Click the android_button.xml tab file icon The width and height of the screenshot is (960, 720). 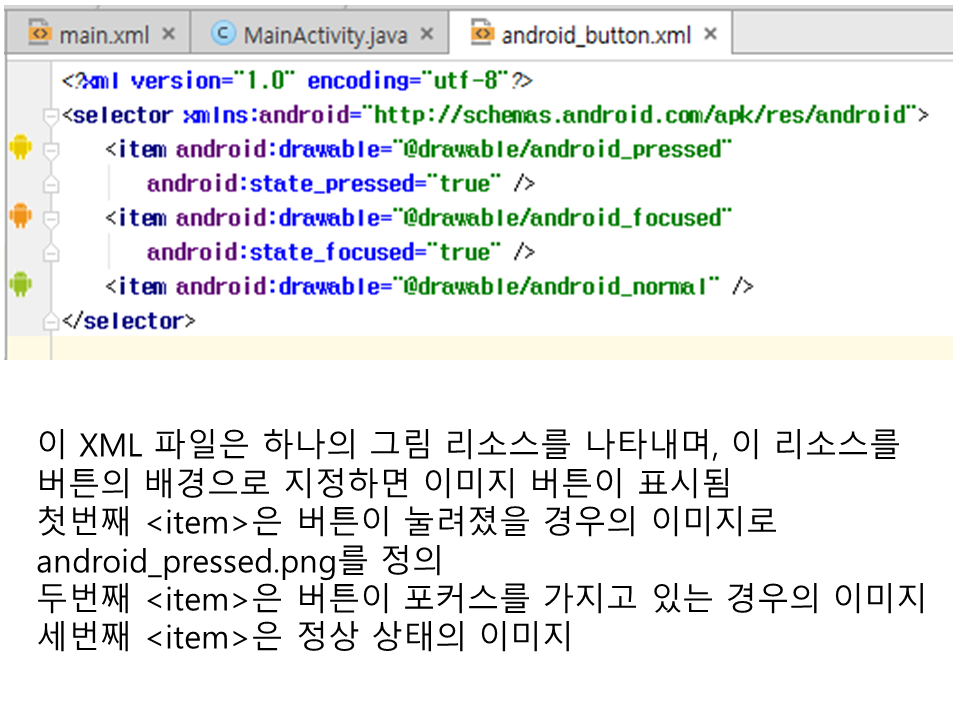point(482,35)
